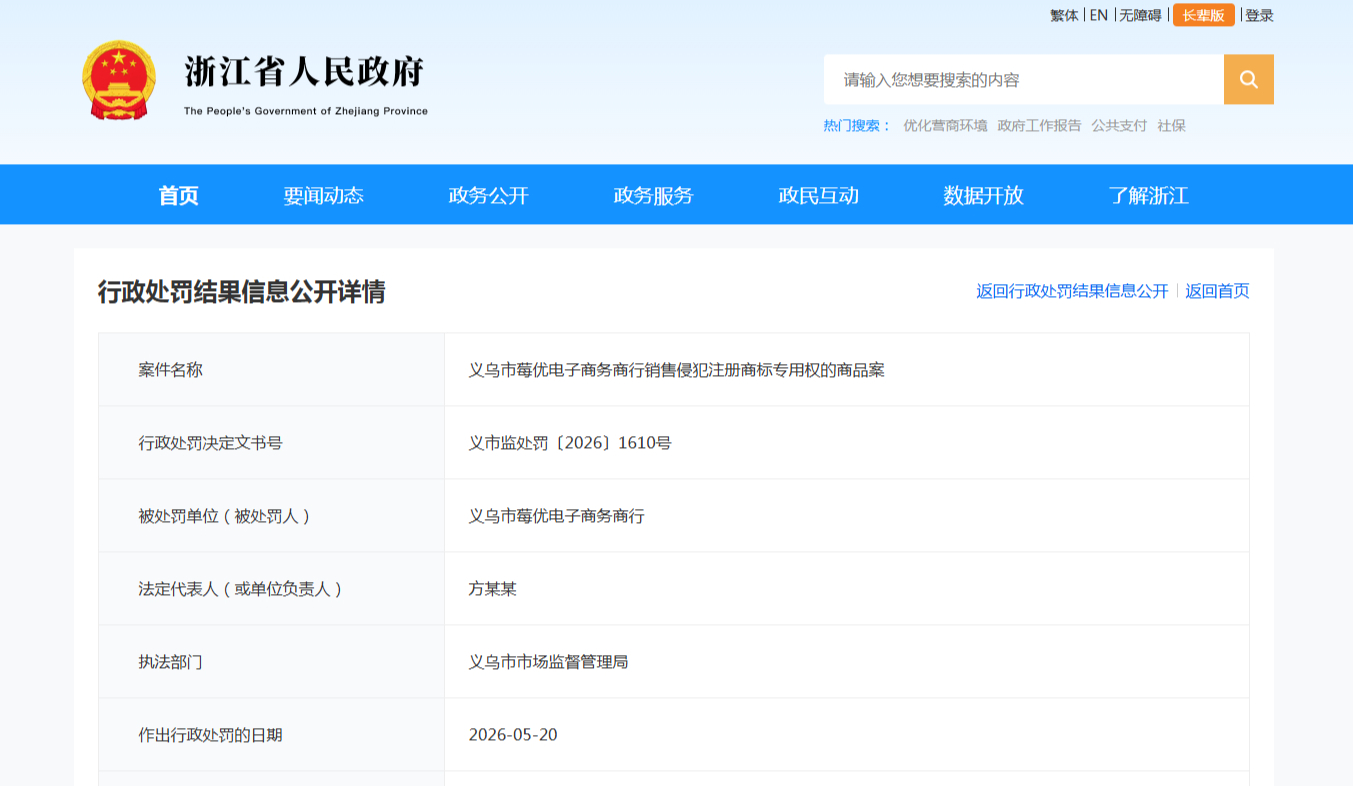
Task: Open the 政务公开 nav item
Action: [488, 195]
